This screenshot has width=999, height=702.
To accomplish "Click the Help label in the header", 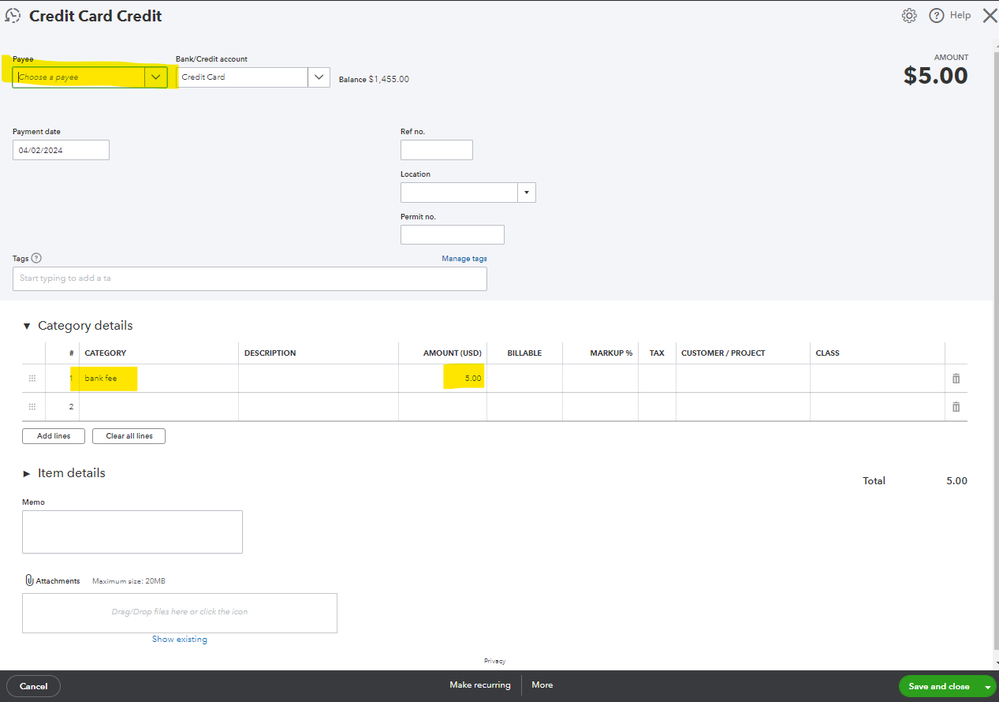I will click(x=960, y=15).
